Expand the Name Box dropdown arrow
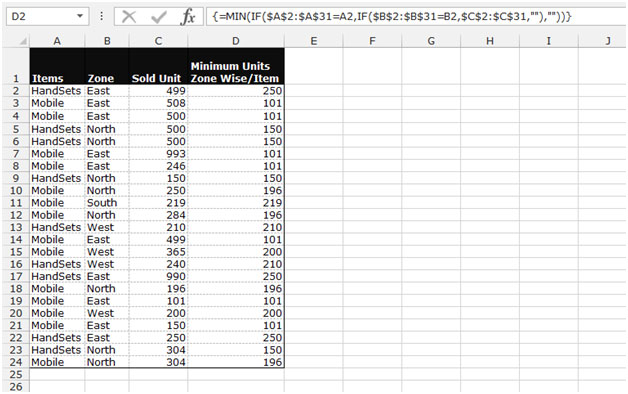628x394 pixels. tap(80, 16)
